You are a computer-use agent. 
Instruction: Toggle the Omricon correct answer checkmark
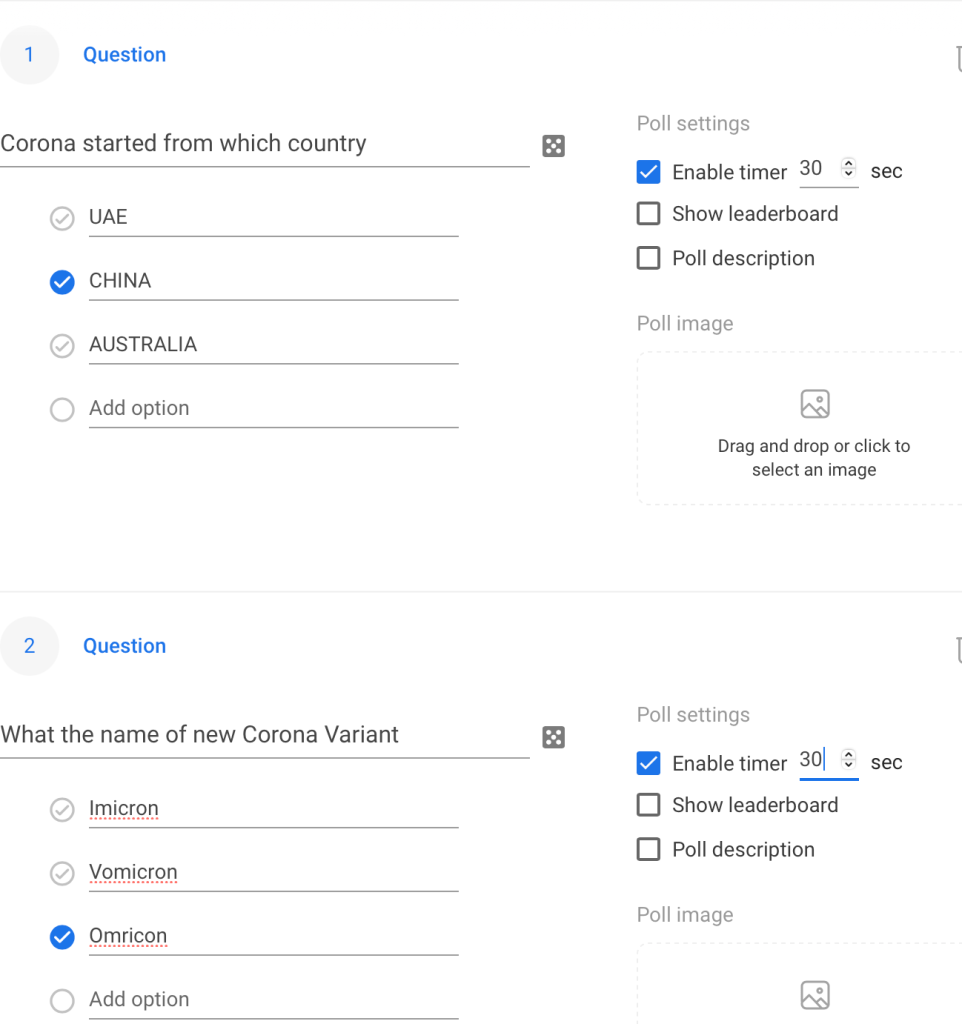pyautogui.click(x=62, y=937)
